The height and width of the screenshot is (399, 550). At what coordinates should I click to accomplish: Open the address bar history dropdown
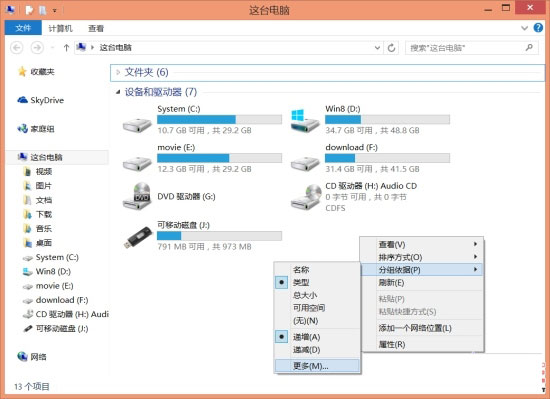377,47
